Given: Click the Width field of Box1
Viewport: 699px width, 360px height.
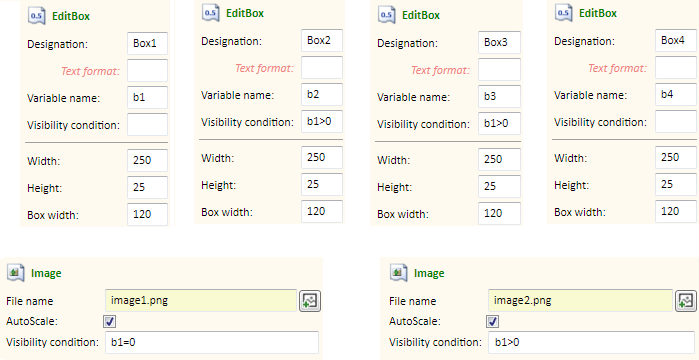Looking at the screenshot, I should [148, 160].
